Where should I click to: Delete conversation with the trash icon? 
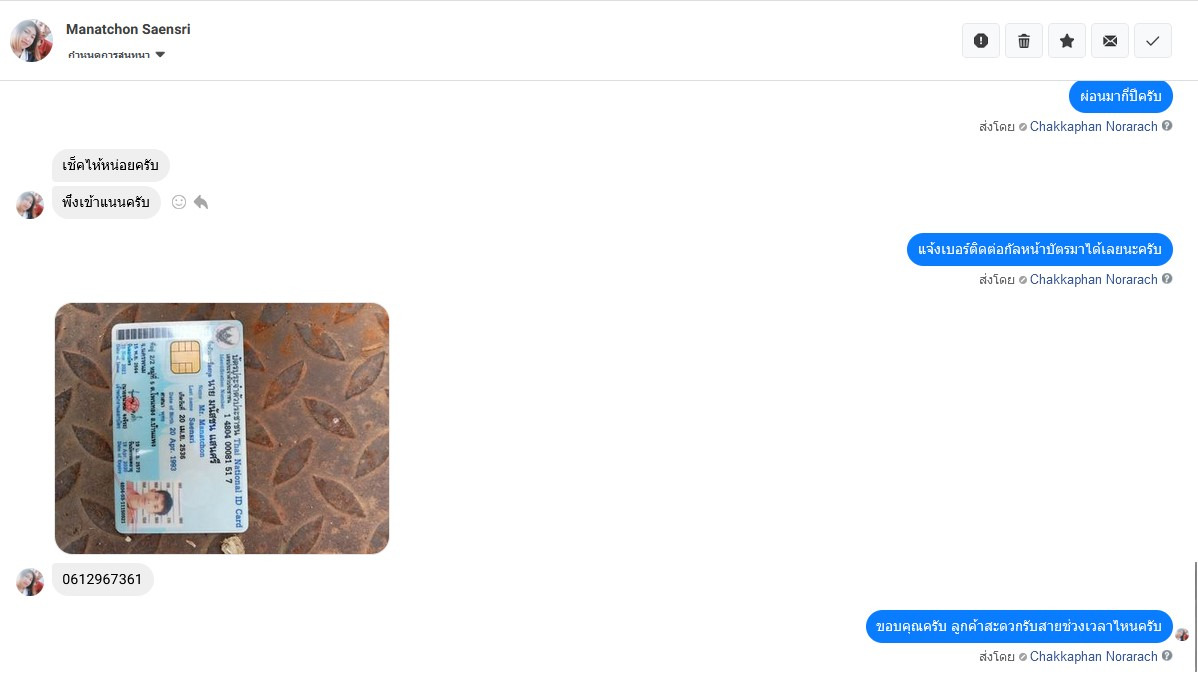(x=1024, y=40)
